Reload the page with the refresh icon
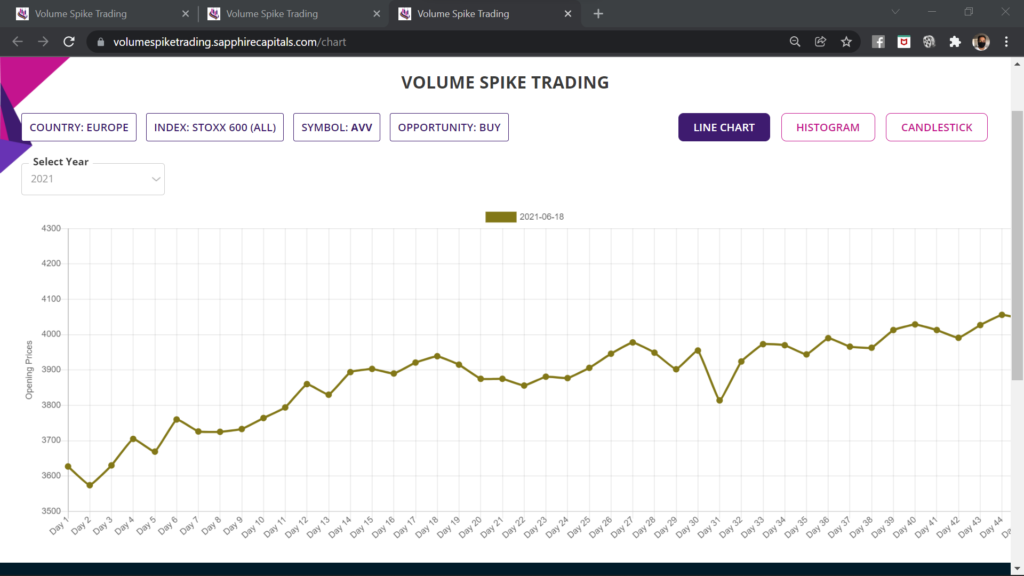1024x576 pixels. tap(69, 42)
